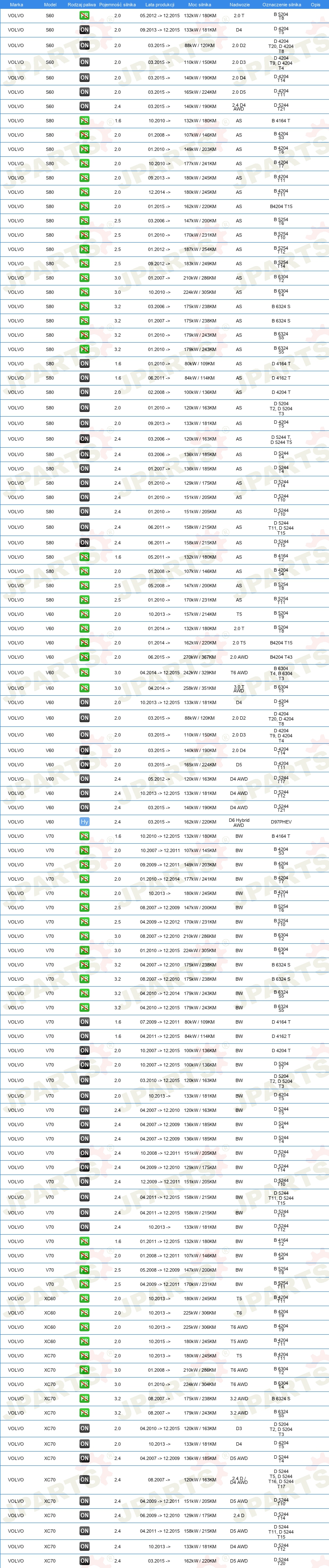329x1568 pixels.
Task: Click diesel ON icon in S60 D4 133kW row
Action: point(84,30)
